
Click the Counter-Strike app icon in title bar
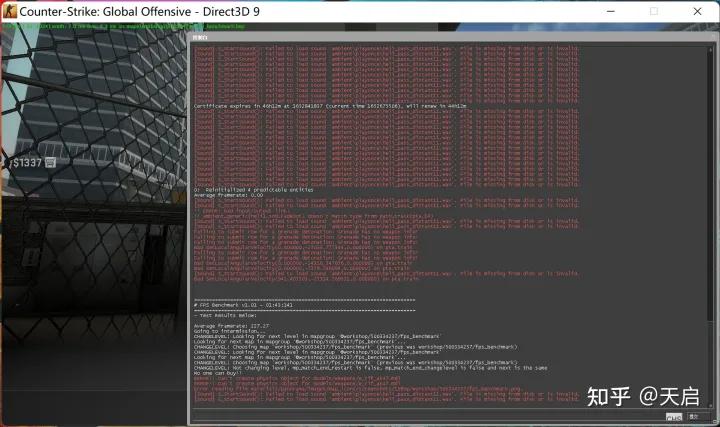[x=9, y=11]
